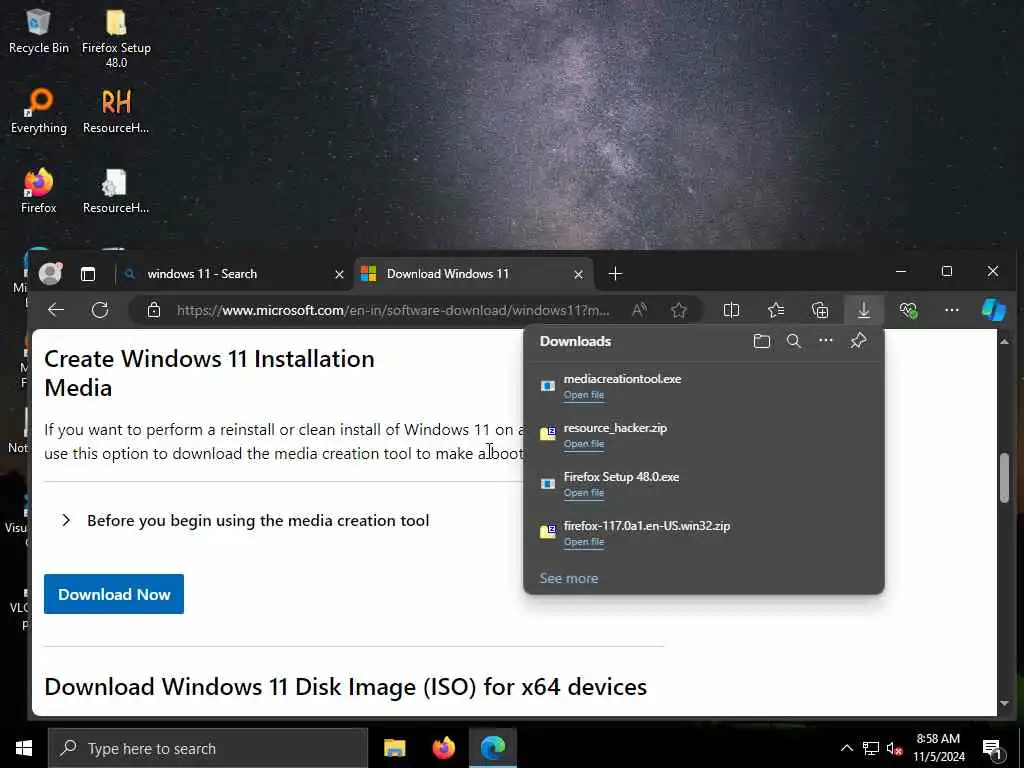Select the Download Windows 11 tab
This screenshot has height=768, width=1024.
(x=474, y=274)
